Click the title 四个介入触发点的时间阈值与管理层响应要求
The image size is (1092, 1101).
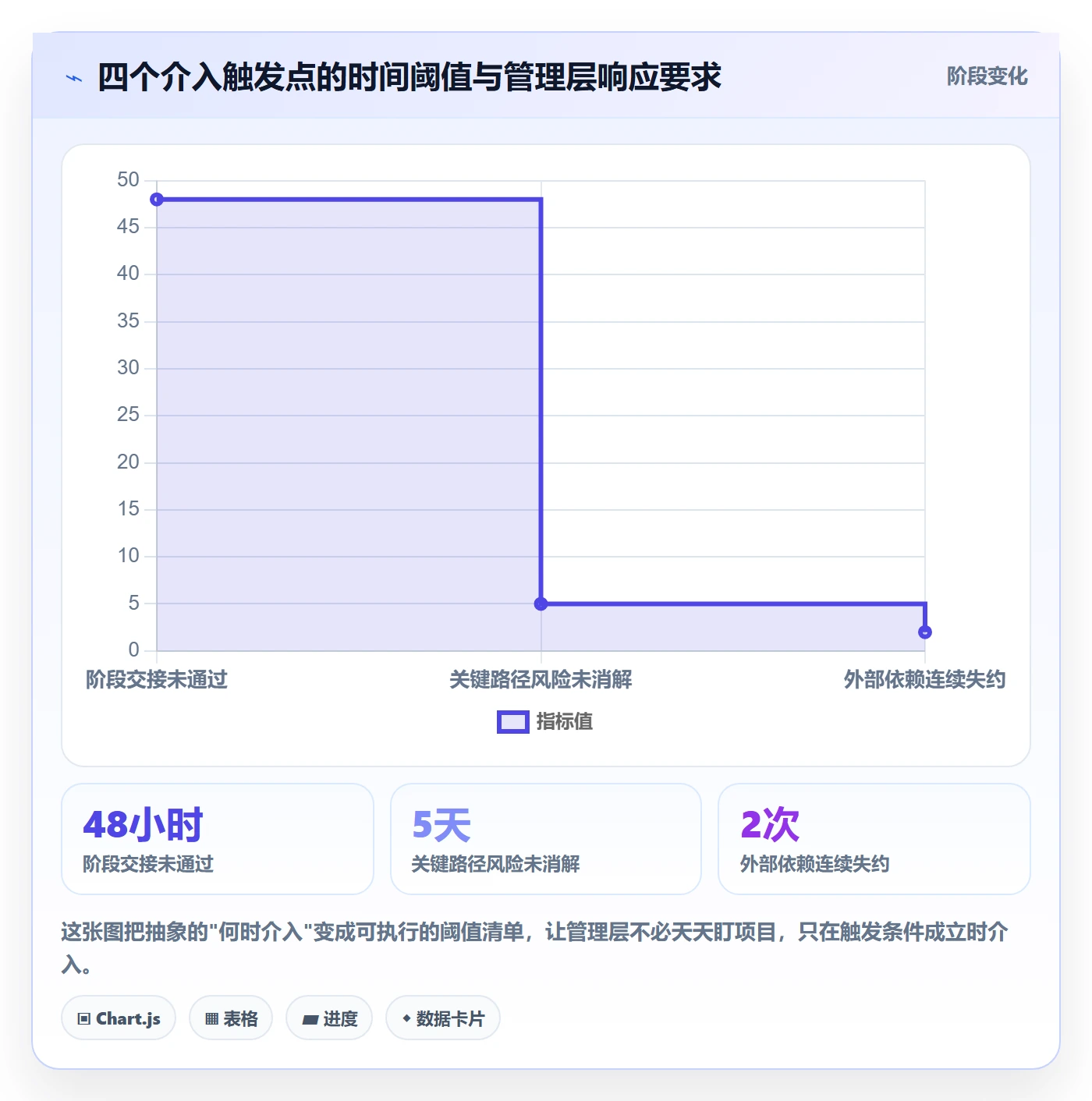click(x=409, y=77)
